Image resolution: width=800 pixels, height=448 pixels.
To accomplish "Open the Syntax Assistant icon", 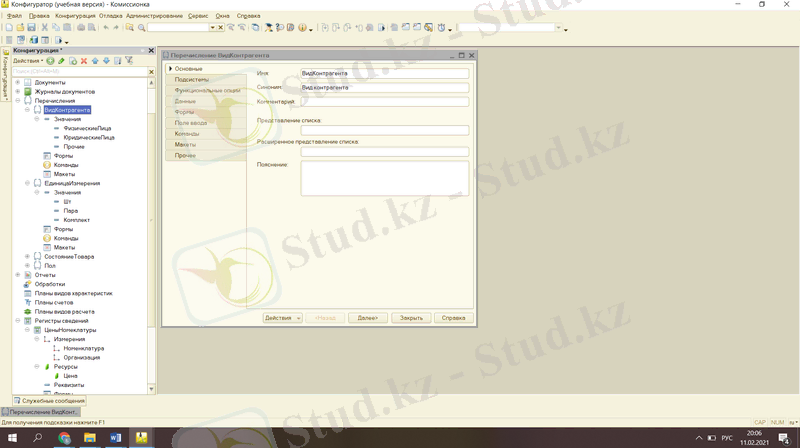I will click(267, 28).
